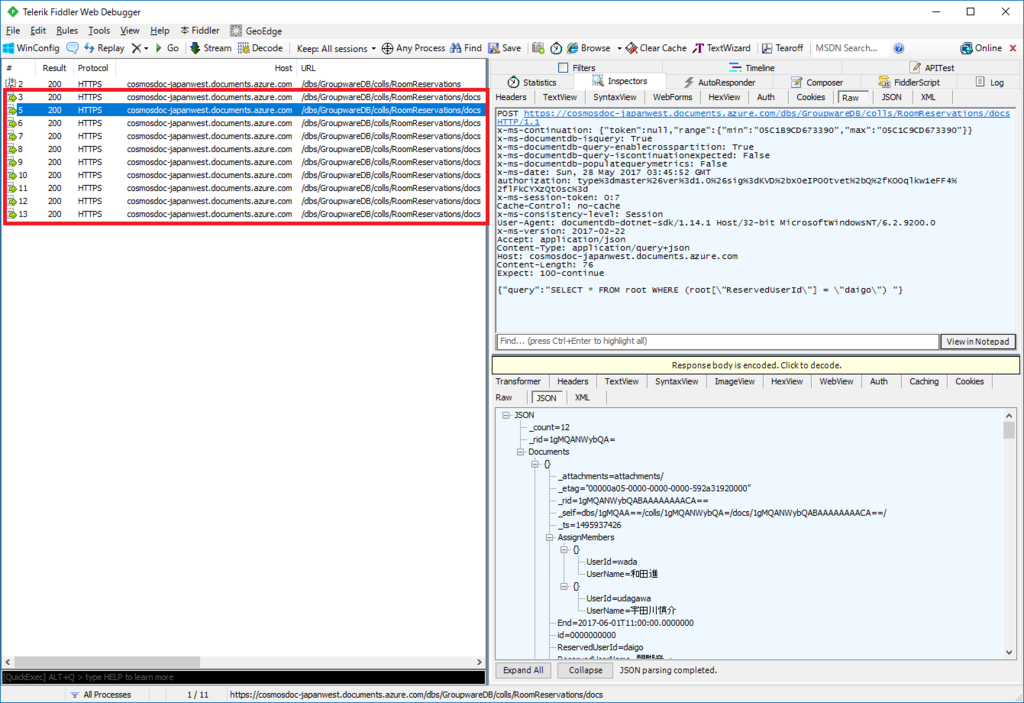Screen dimensions: 1024x703
Task: Select session row number 8
Action: click(245, 149)
